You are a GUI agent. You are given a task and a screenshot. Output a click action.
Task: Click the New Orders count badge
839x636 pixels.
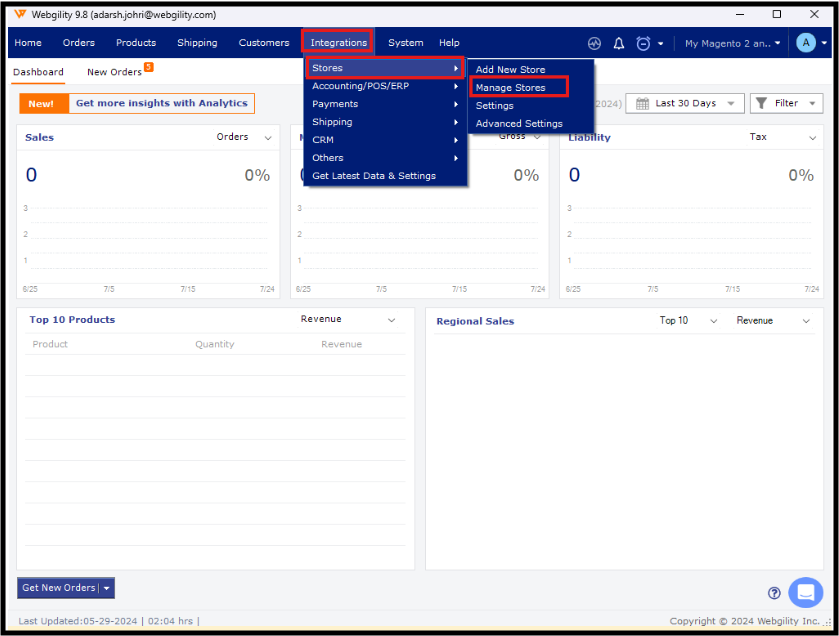(x=149, y=67)
